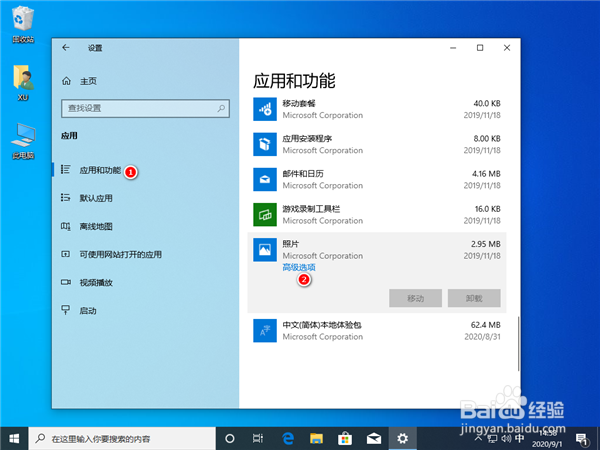Maximize the Settings window

(480, 48)
